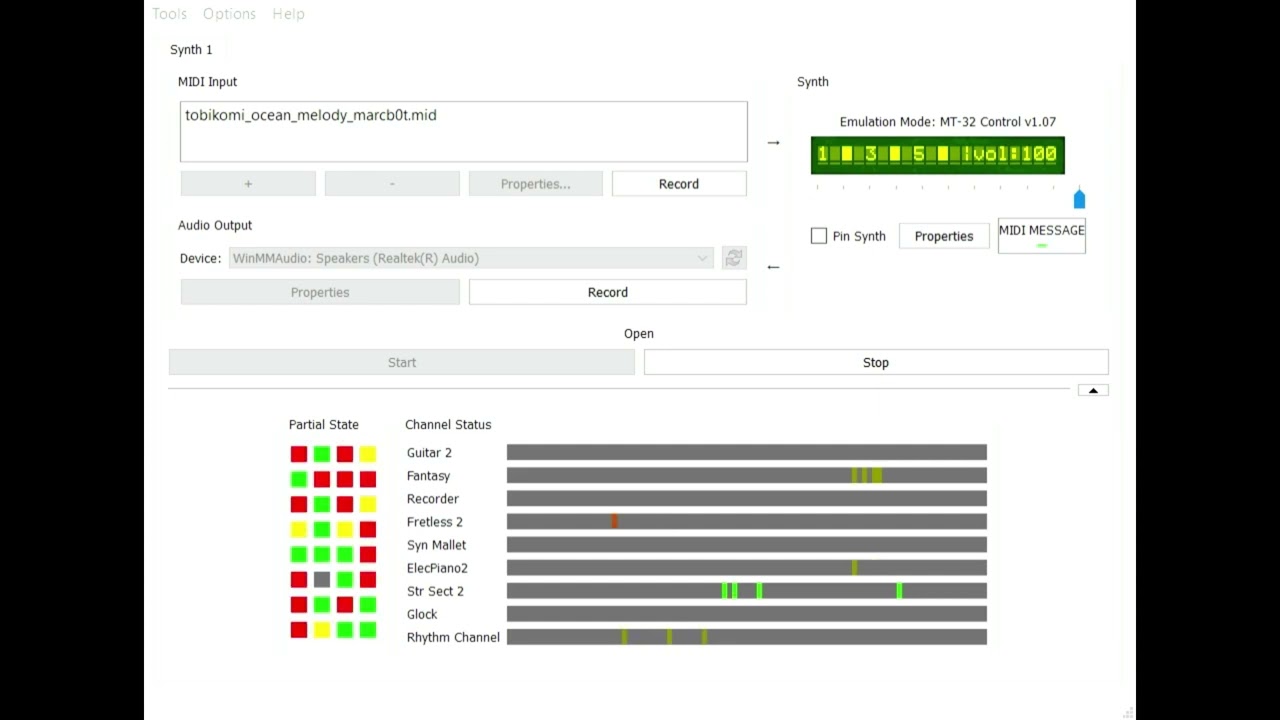1280x720 pixels.
Task: Click the Str Sect 2 channel label
Action: click(x=435, y=591)
